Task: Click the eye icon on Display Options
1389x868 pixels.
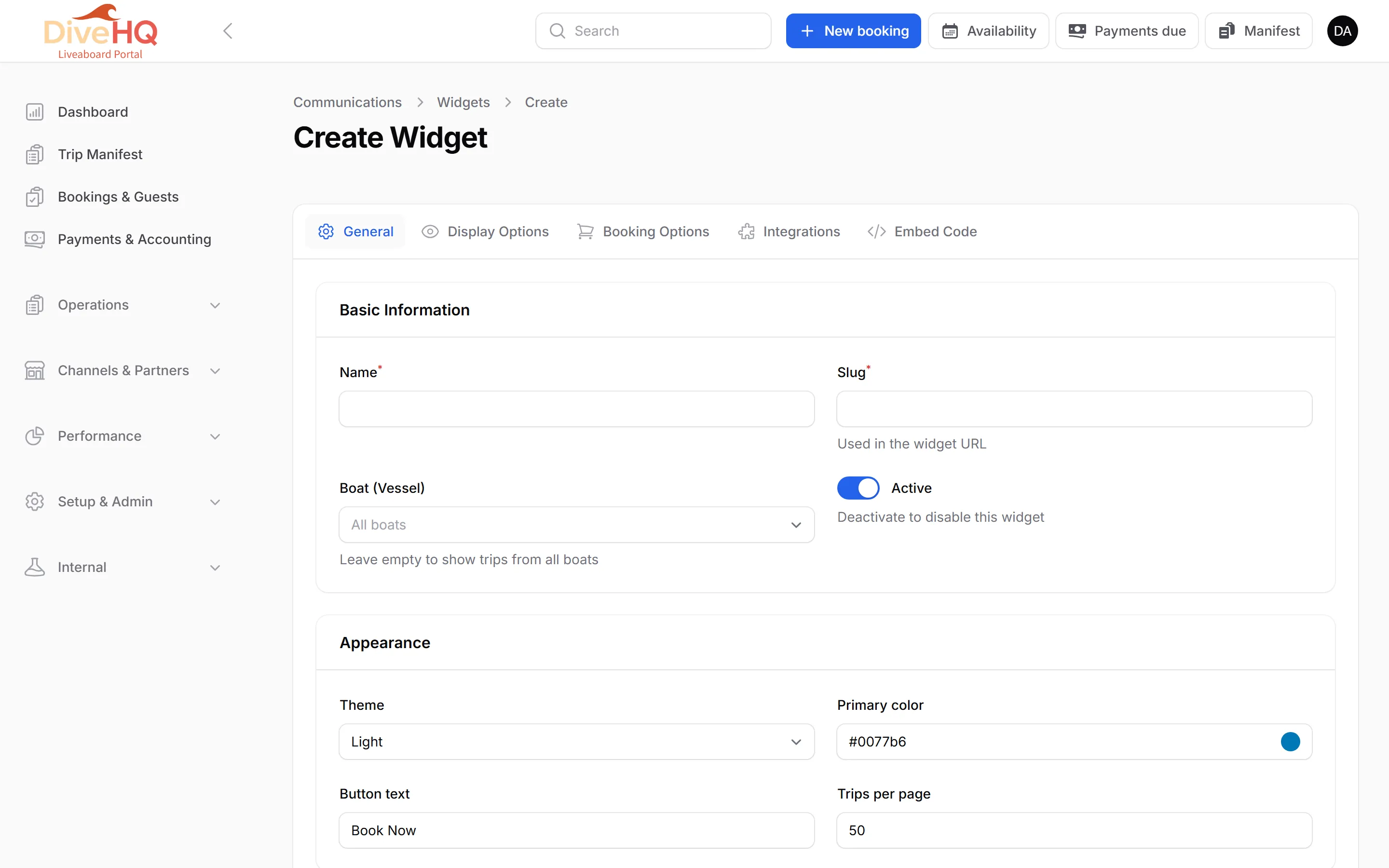Action: click(x=430, y=231)
